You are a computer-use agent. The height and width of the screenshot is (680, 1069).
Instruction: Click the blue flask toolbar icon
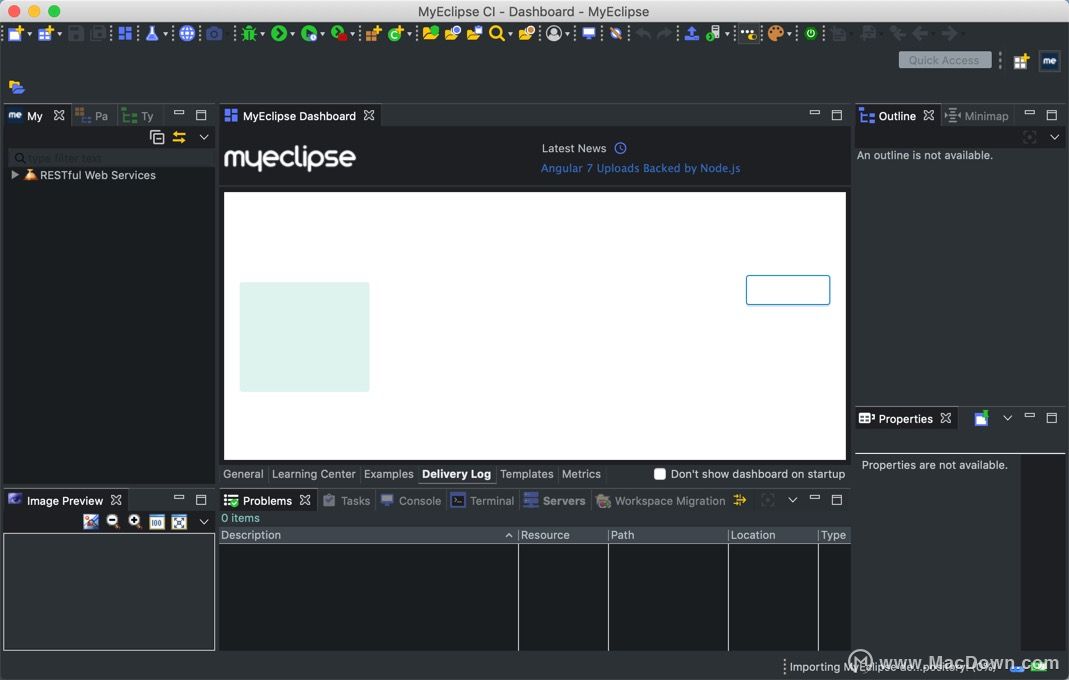point(152,33)
